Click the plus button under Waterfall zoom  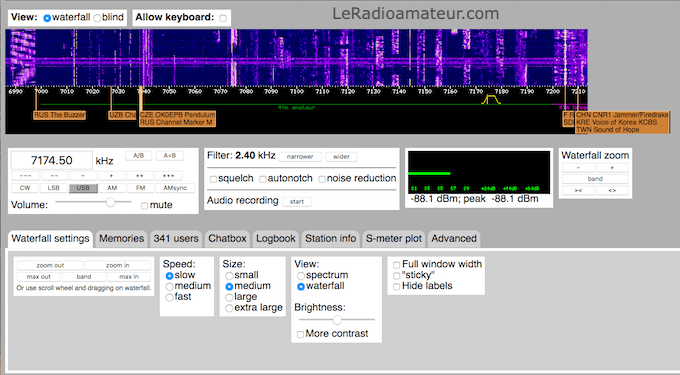(x=612, y=168)
